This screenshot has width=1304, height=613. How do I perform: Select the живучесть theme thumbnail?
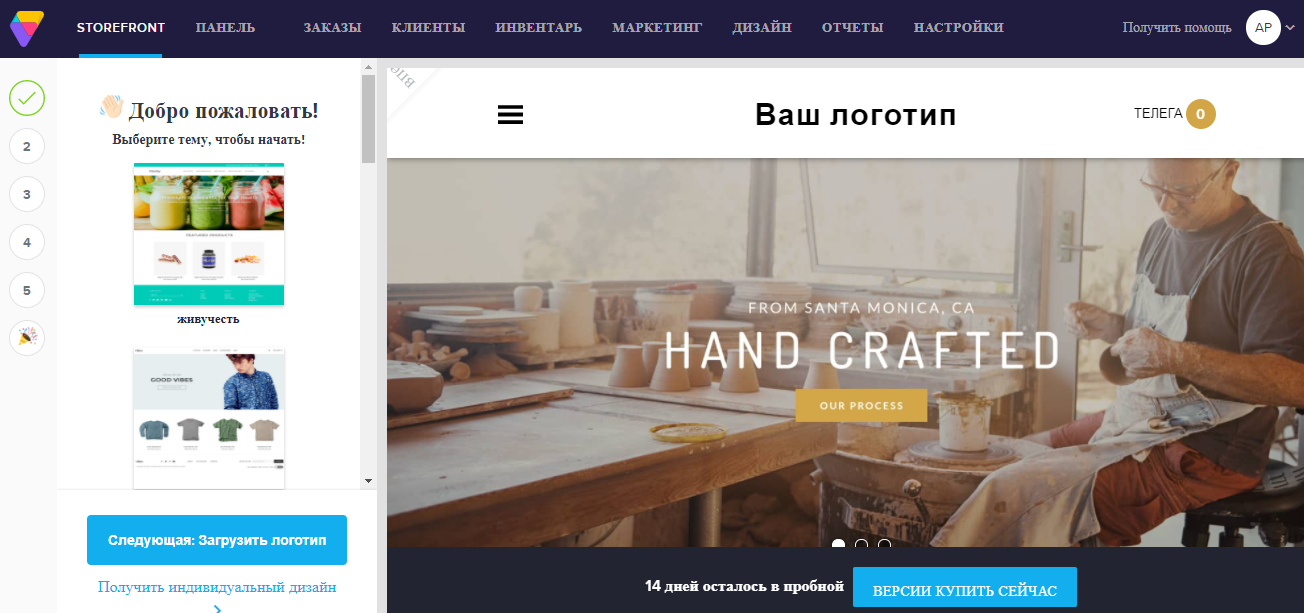(x=209, y=235)
